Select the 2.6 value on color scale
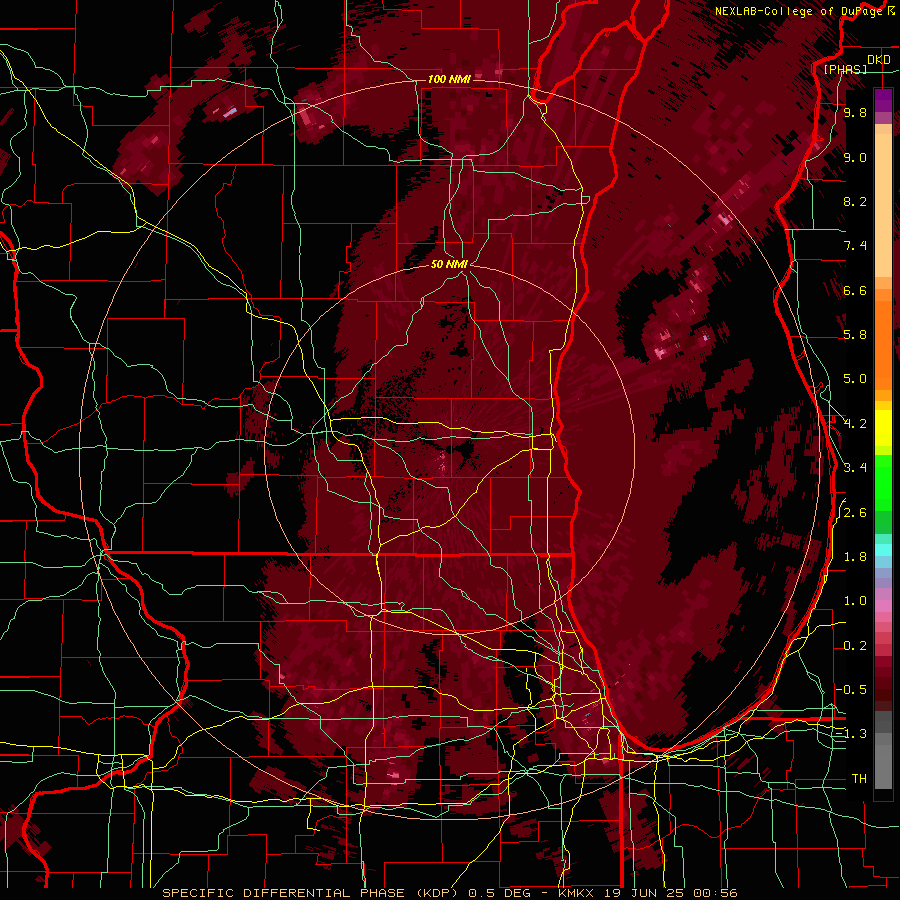 click(855, 513)
